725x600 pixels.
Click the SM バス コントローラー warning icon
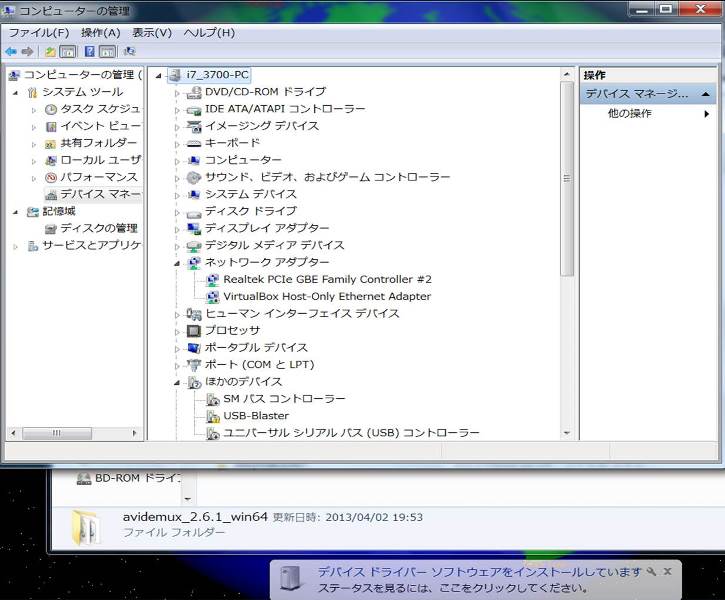point(213,399)
